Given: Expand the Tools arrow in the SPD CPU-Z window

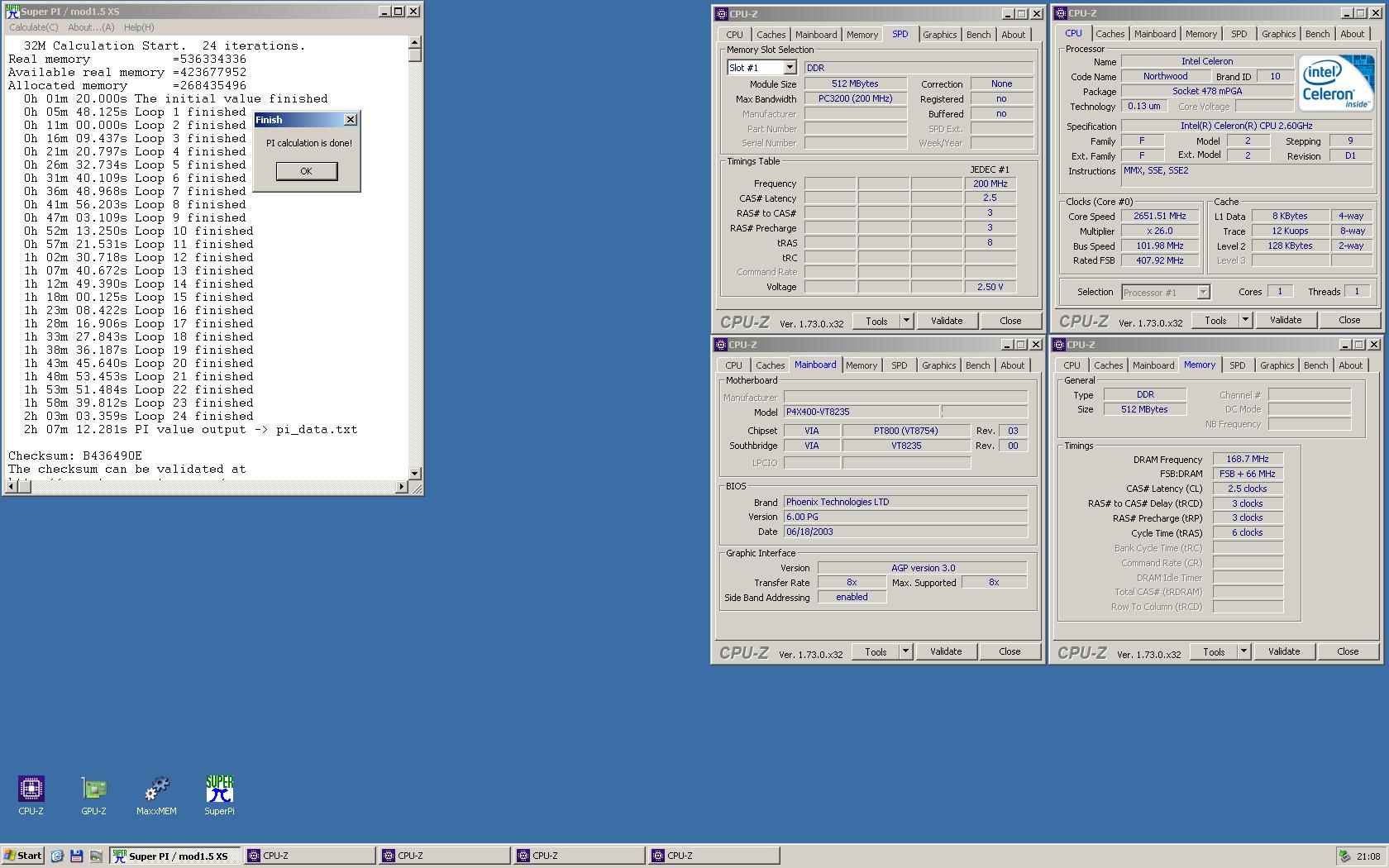Looking at the screenshot, I should [906, 321].
